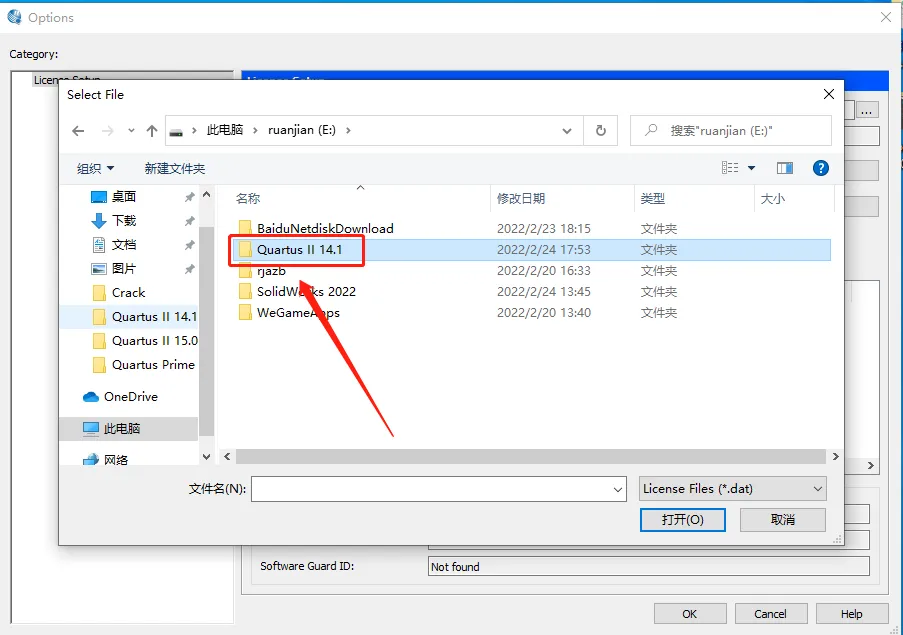
Task: Select the BaiduNetdiskDownload folder
Action: [325, 229]
